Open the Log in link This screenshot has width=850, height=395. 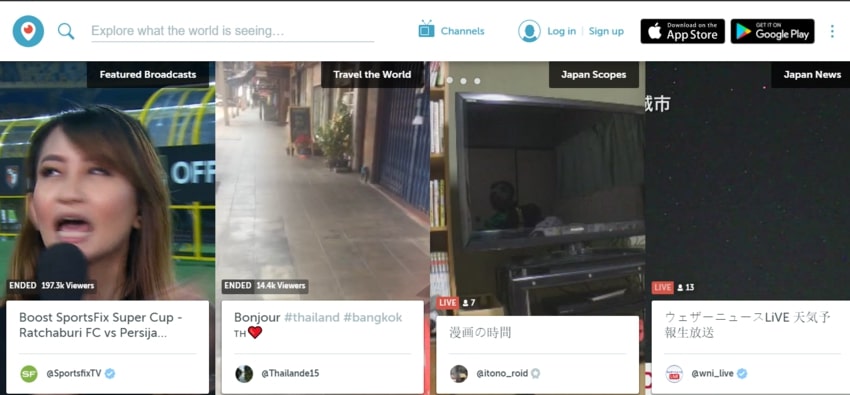coord(561,31)
